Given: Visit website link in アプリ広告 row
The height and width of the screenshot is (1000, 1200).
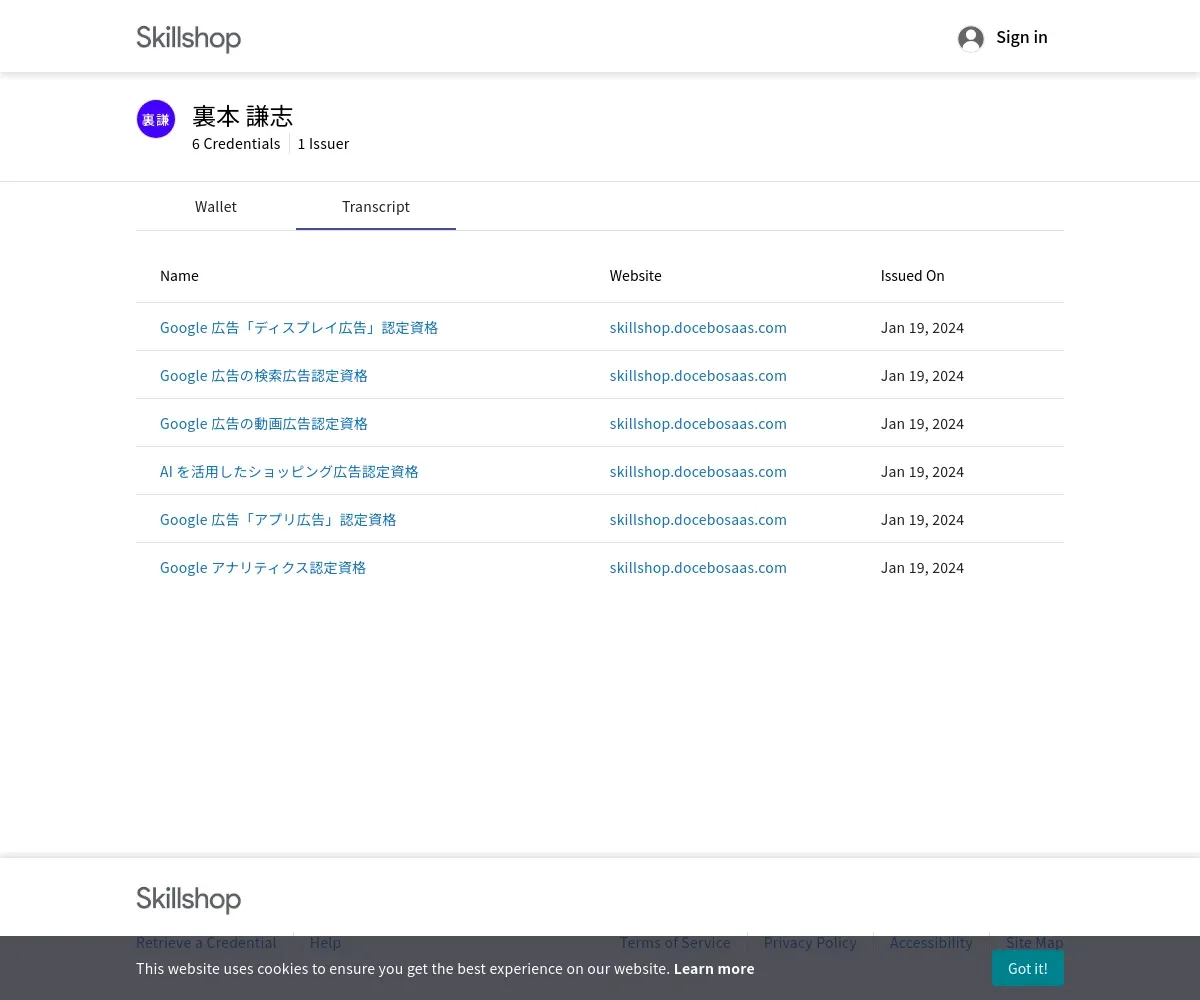Looking at the screenshot, I should [x=698, y=520].
